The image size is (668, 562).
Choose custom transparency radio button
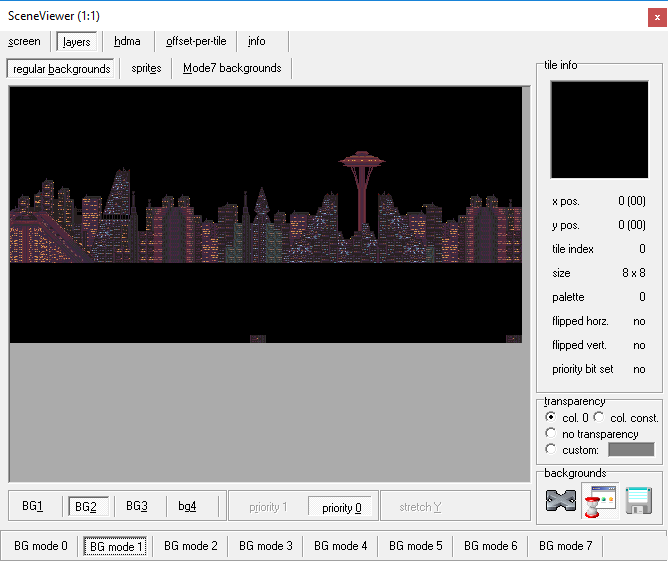pos(550,449)
